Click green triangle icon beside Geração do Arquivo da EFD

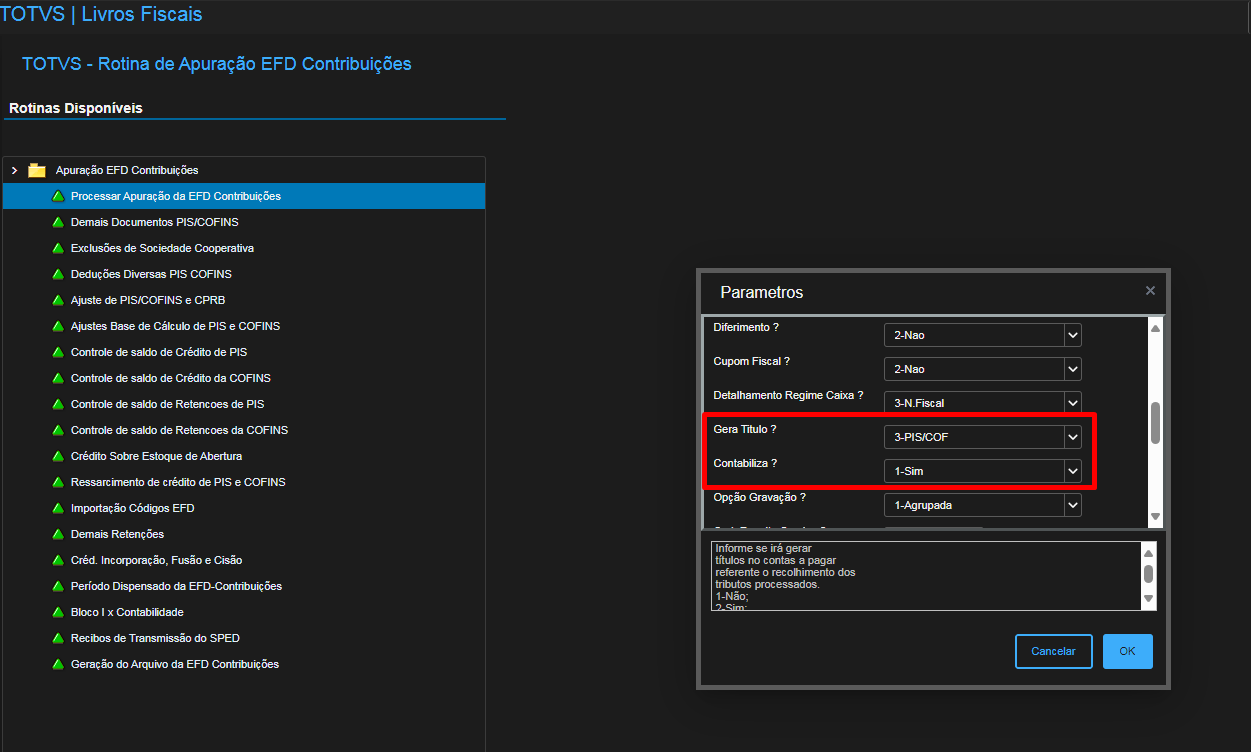coord(58,664)
